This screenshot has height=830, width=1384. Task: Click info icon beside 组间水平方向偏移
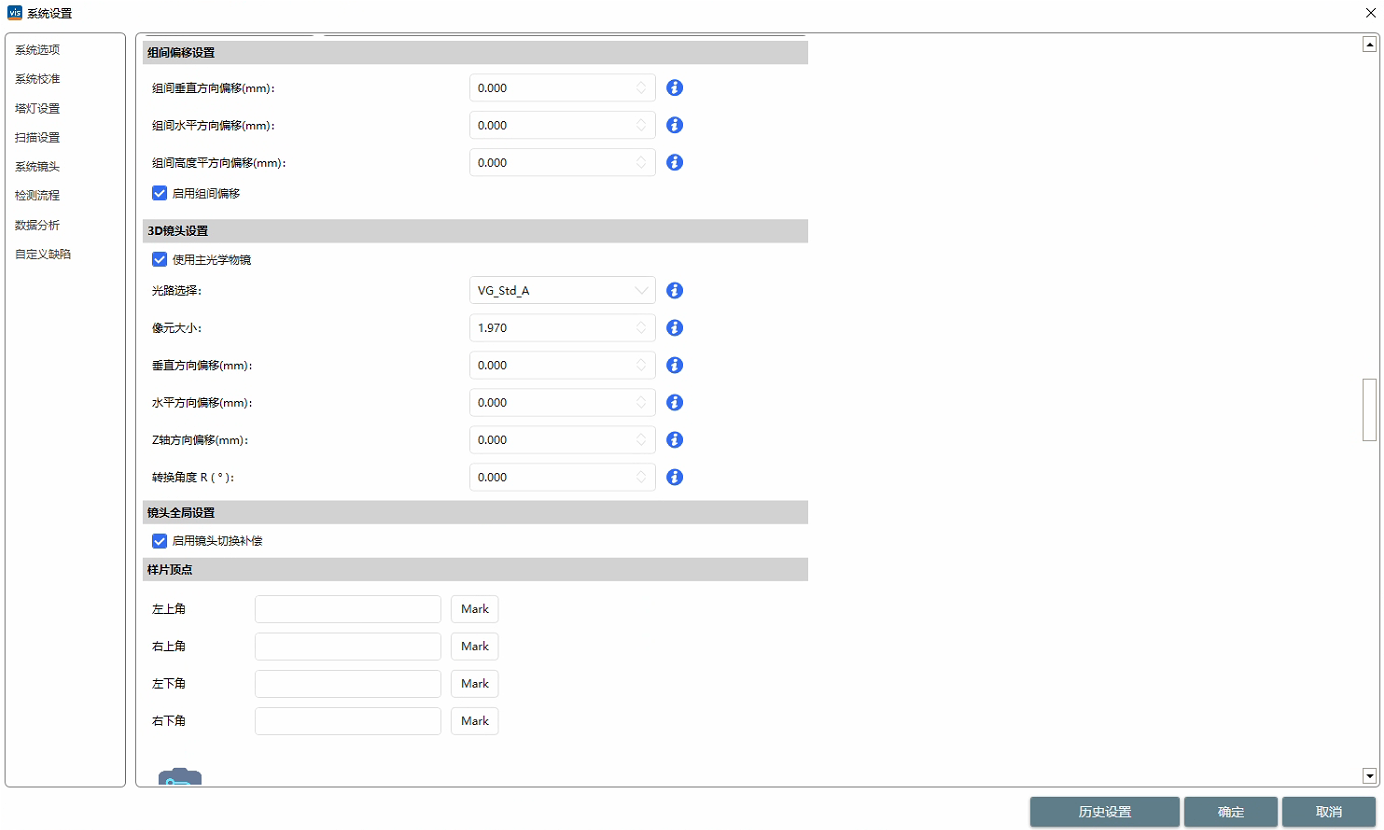[x=674, y=125]
